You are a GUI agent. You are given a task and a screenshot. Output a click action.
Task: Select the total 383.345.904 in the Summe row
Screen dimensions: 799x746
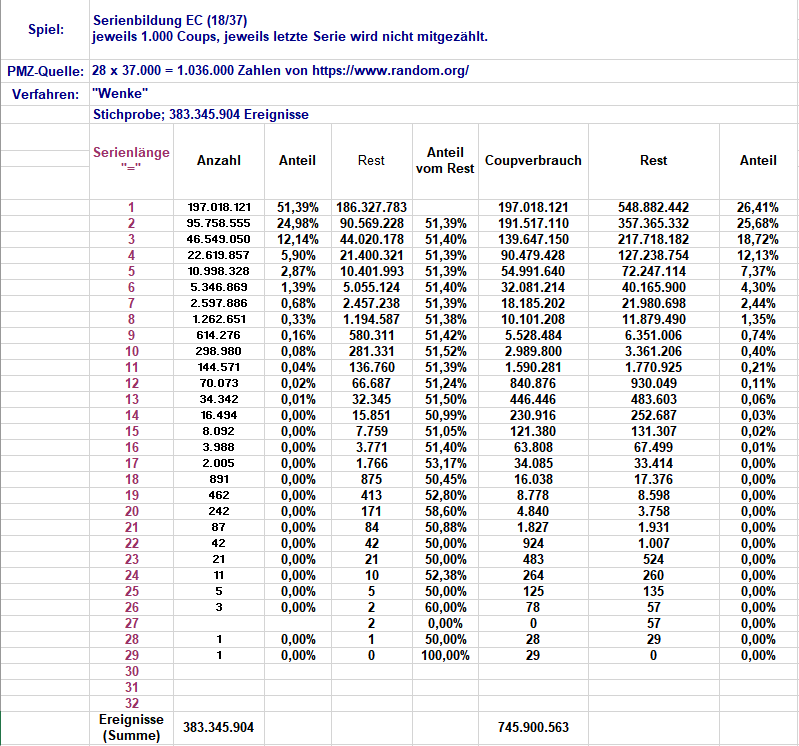coord(219,728)
